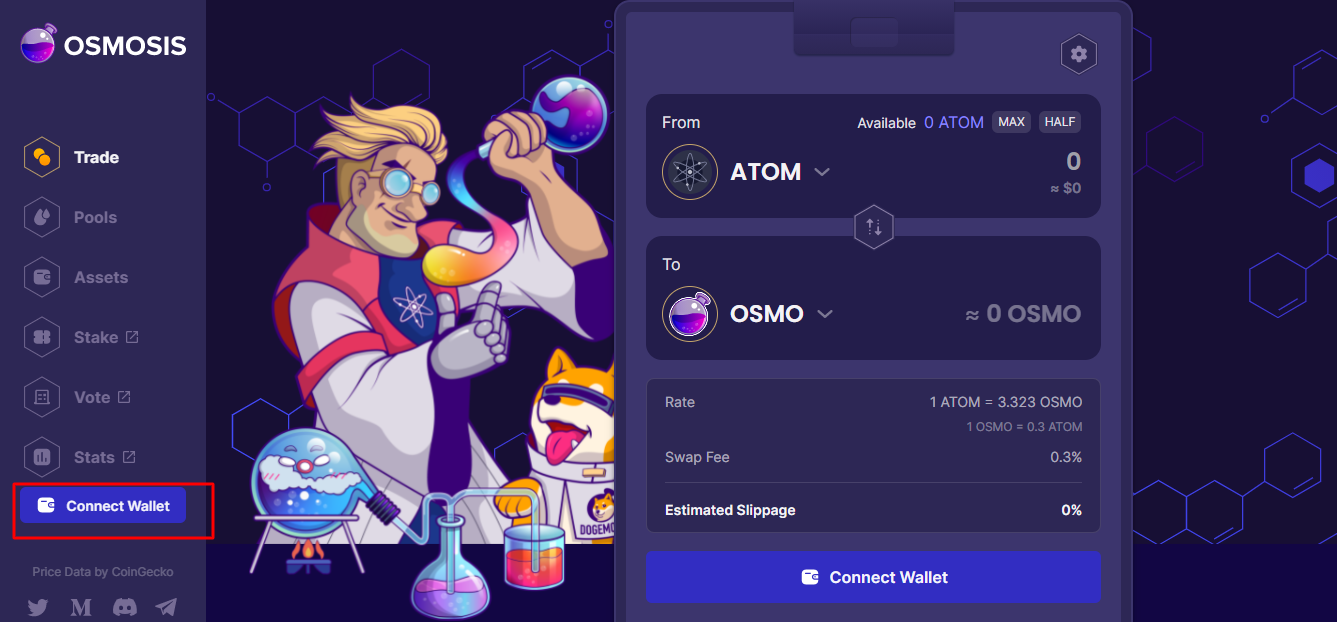Open the Twitter social icon
The width and height of the screenshot is (1337, 622).
pyautogui.click(x=38, y=607)
